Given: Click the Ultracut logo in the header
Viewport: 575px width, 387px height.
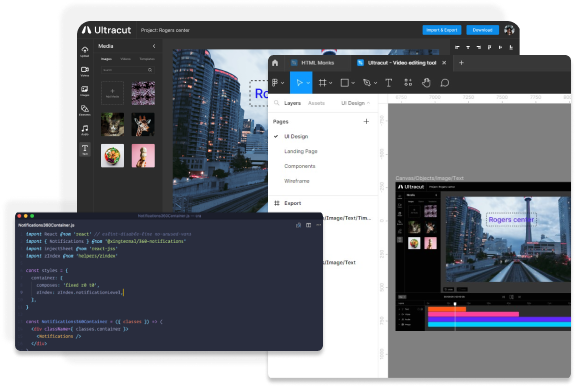Looking at the screenshot, I should 106,30.
